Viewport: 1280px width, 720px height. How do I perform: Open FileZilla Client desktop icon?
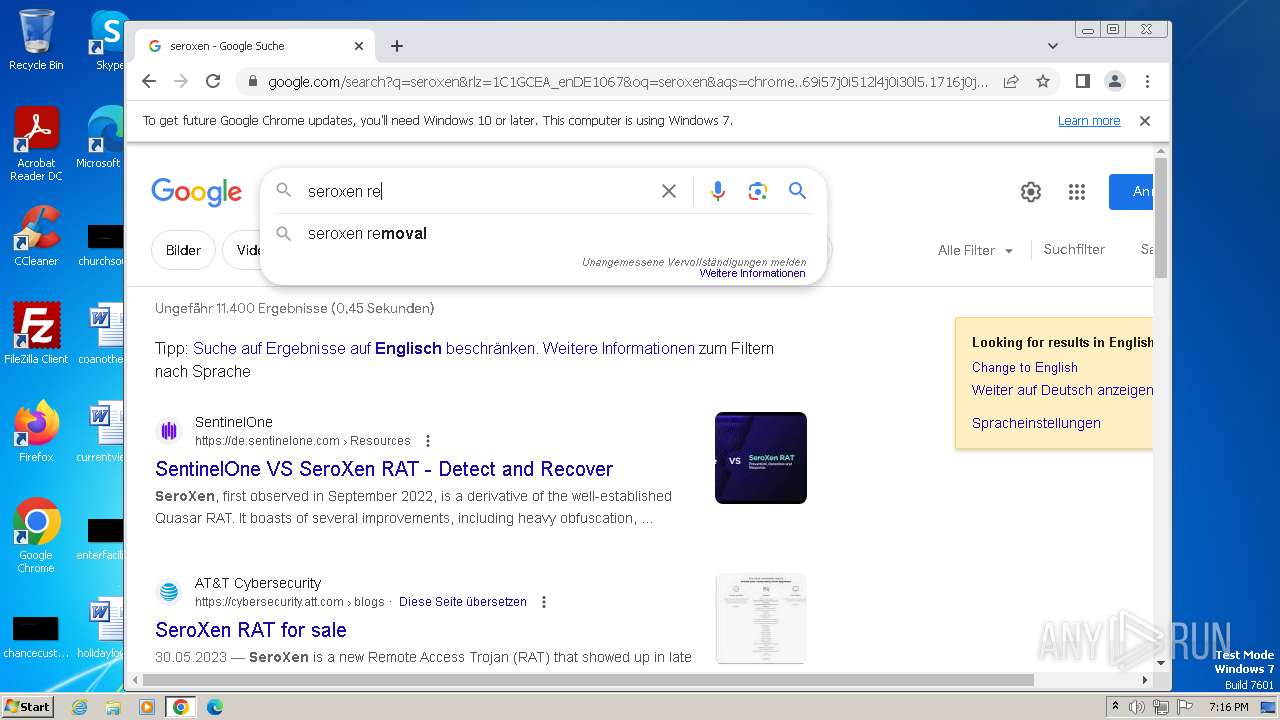[36, 334]
